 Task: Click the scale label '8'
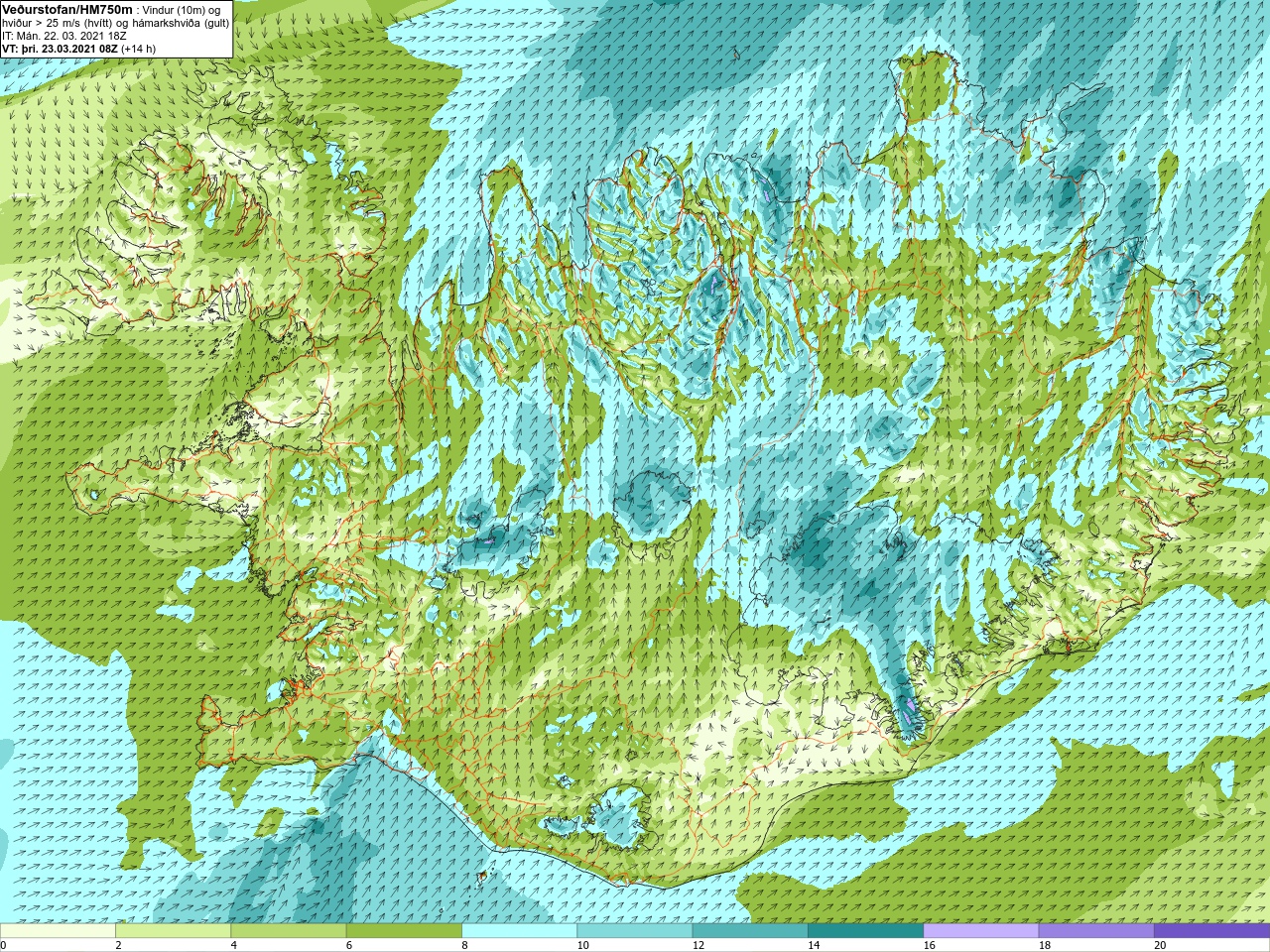pos(464,945)
